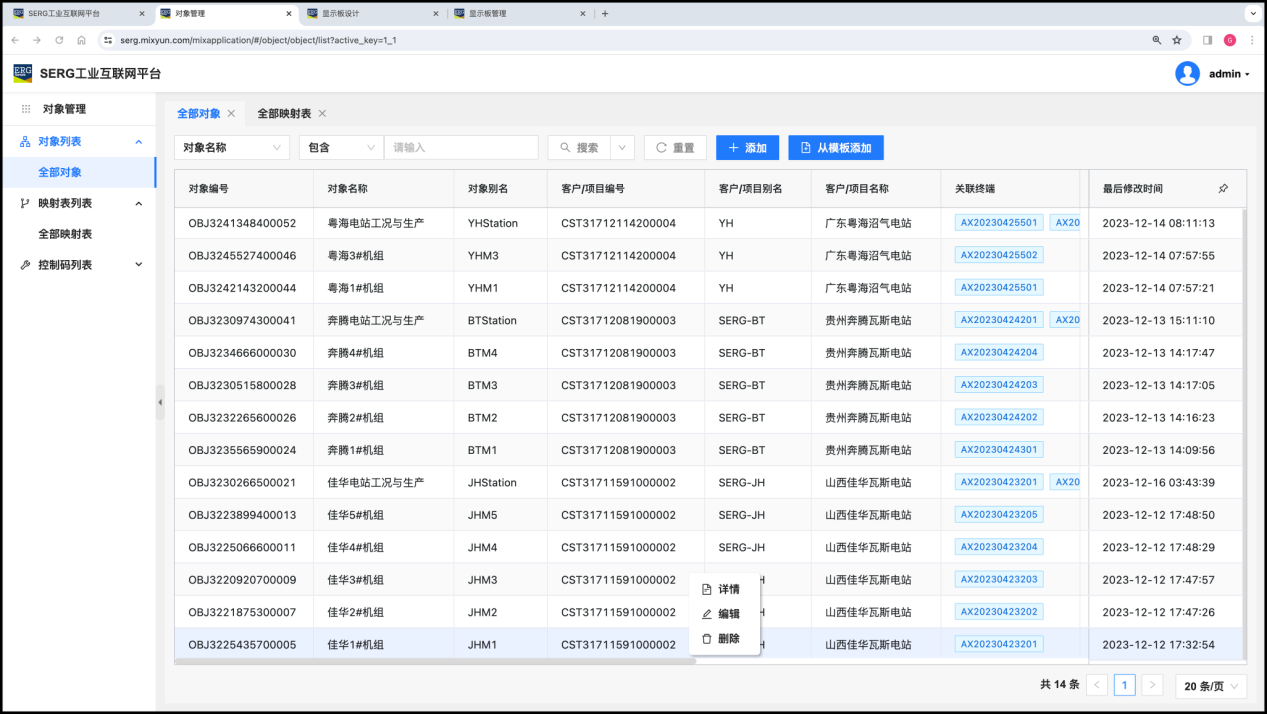Click the blue 添加 button
The width and height of the screenshot is (1267, 714).
(746, 148)
